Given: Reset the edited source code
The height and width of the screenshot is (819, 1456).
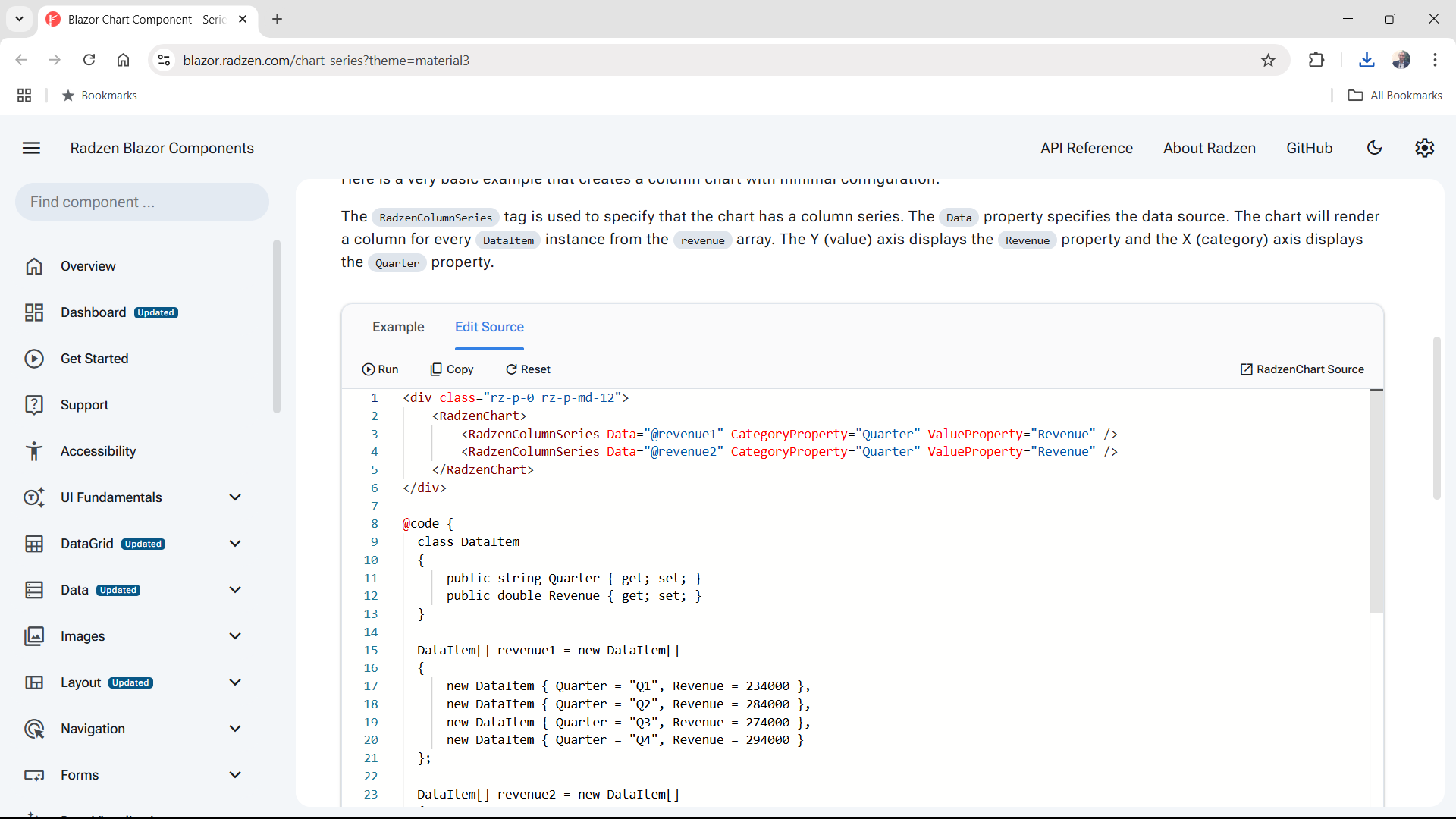Looking at the screenshot, I should (528, 369).
